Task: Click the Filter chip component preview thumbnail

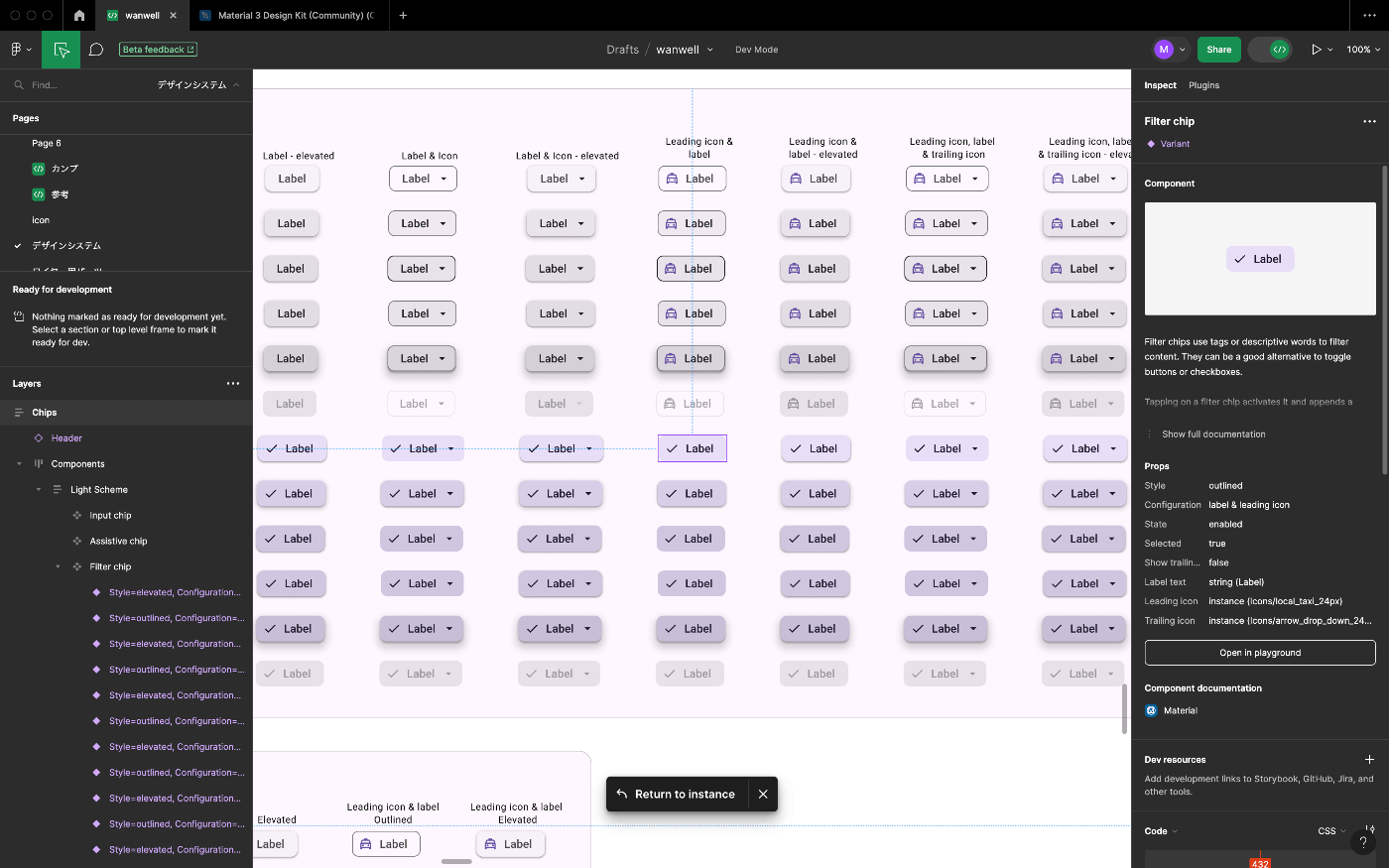Action: click(x=1260, y=259)
